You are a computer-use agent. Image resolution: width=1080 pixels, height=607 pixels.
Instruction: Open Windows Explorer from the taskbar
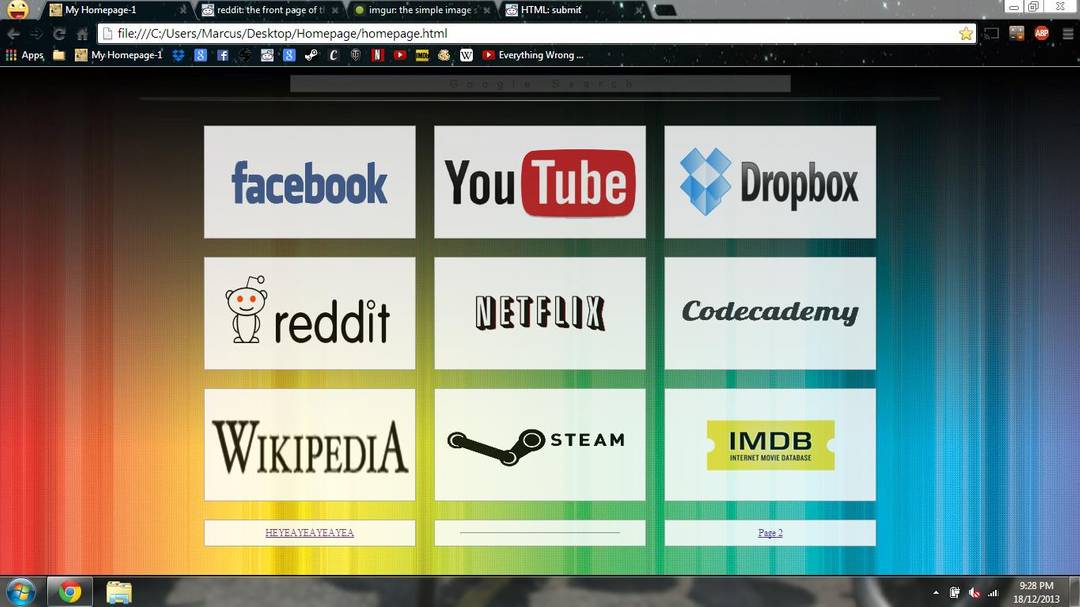[x=119, y=592]
